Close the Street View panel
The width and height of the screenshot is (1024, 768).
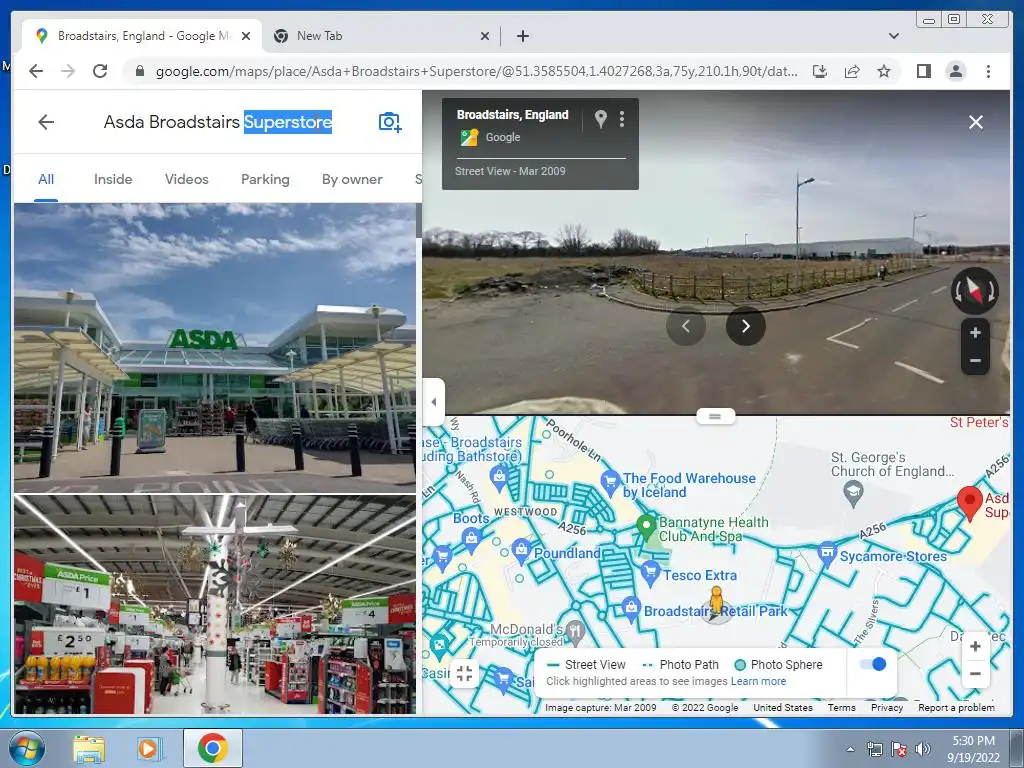[x=976, y=122]
